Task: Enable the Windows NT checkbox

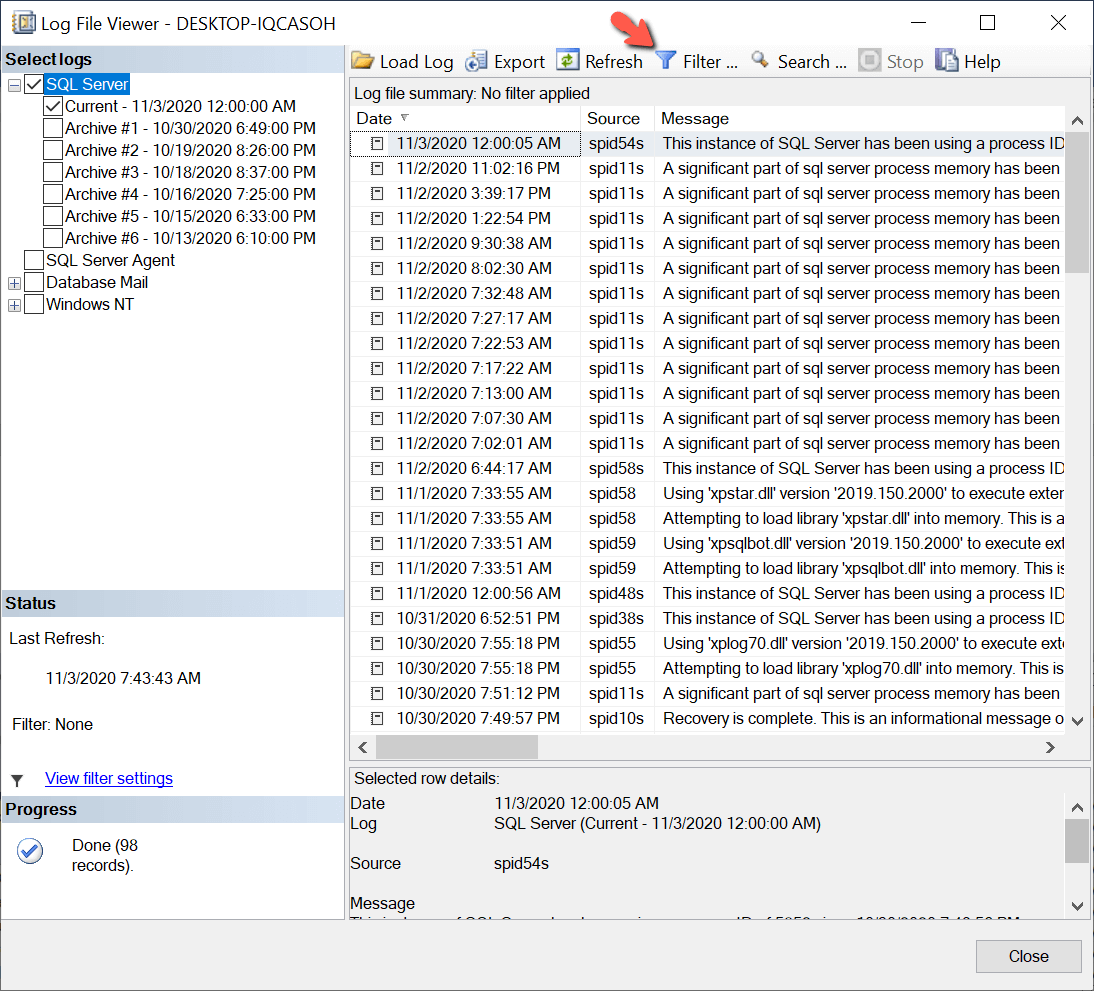Action: 34,304
